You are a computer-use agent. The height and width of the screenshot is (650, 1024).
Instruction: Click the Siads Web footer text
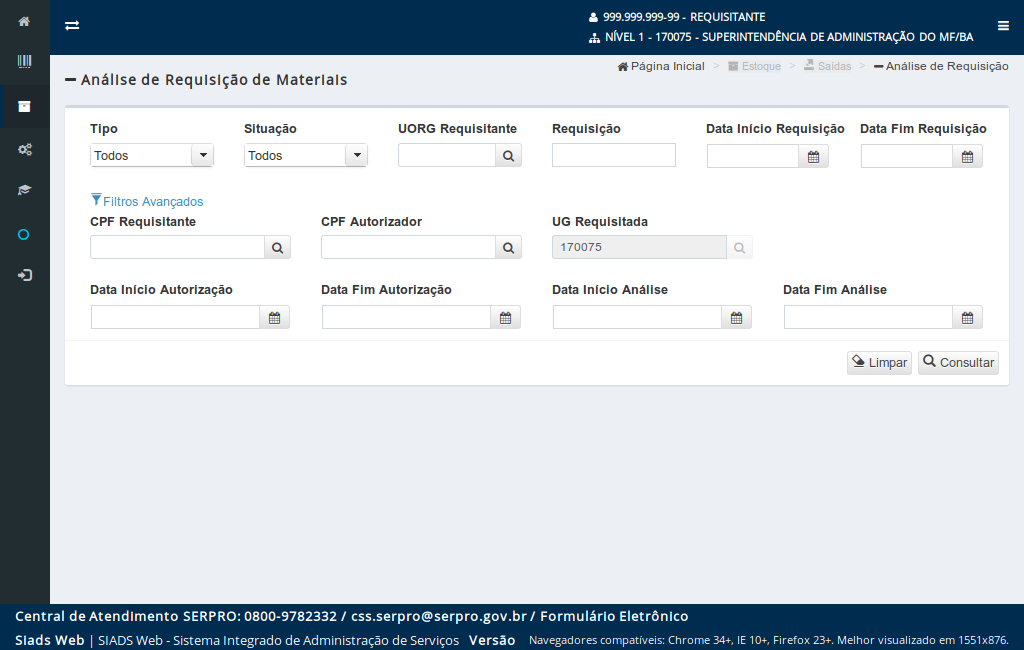click(50, 640)
